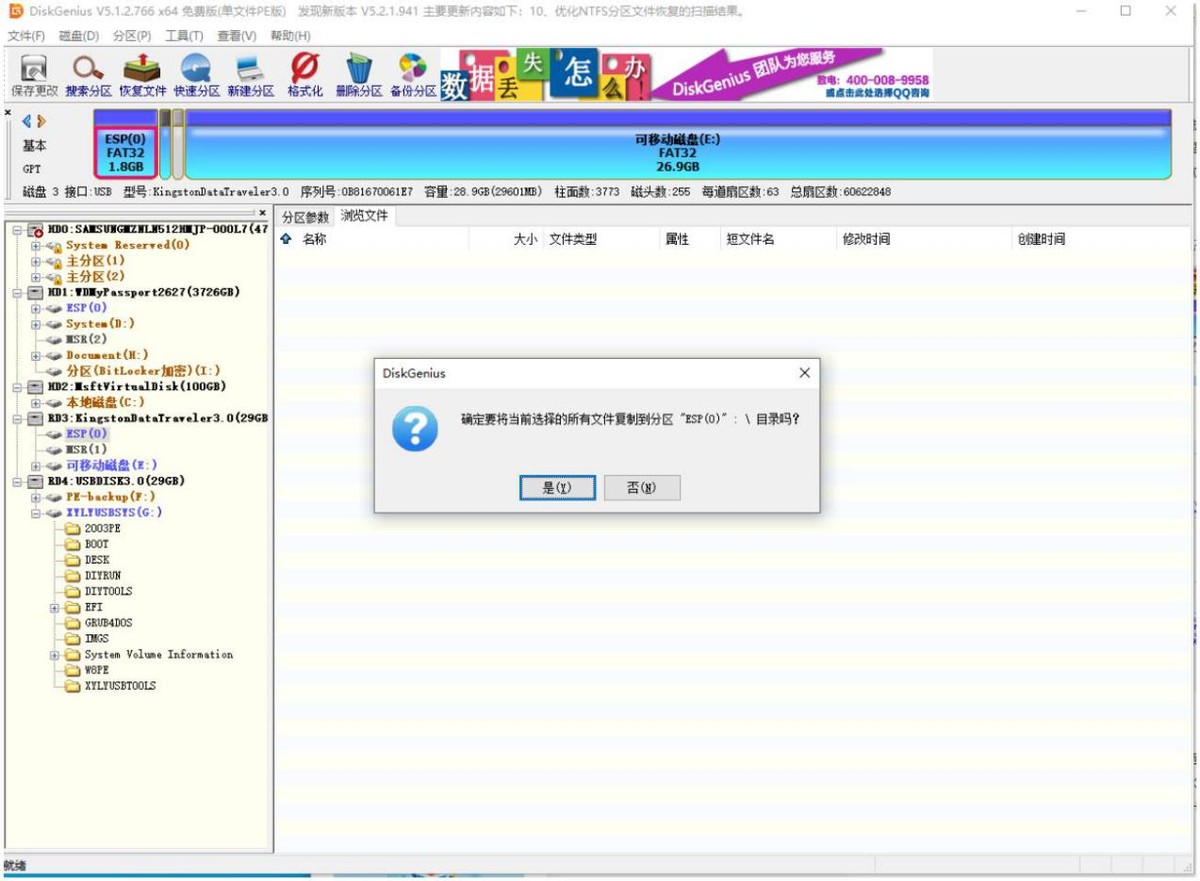
Task: Open the 文件(F) menu
Action: click(x=26, y=36)
